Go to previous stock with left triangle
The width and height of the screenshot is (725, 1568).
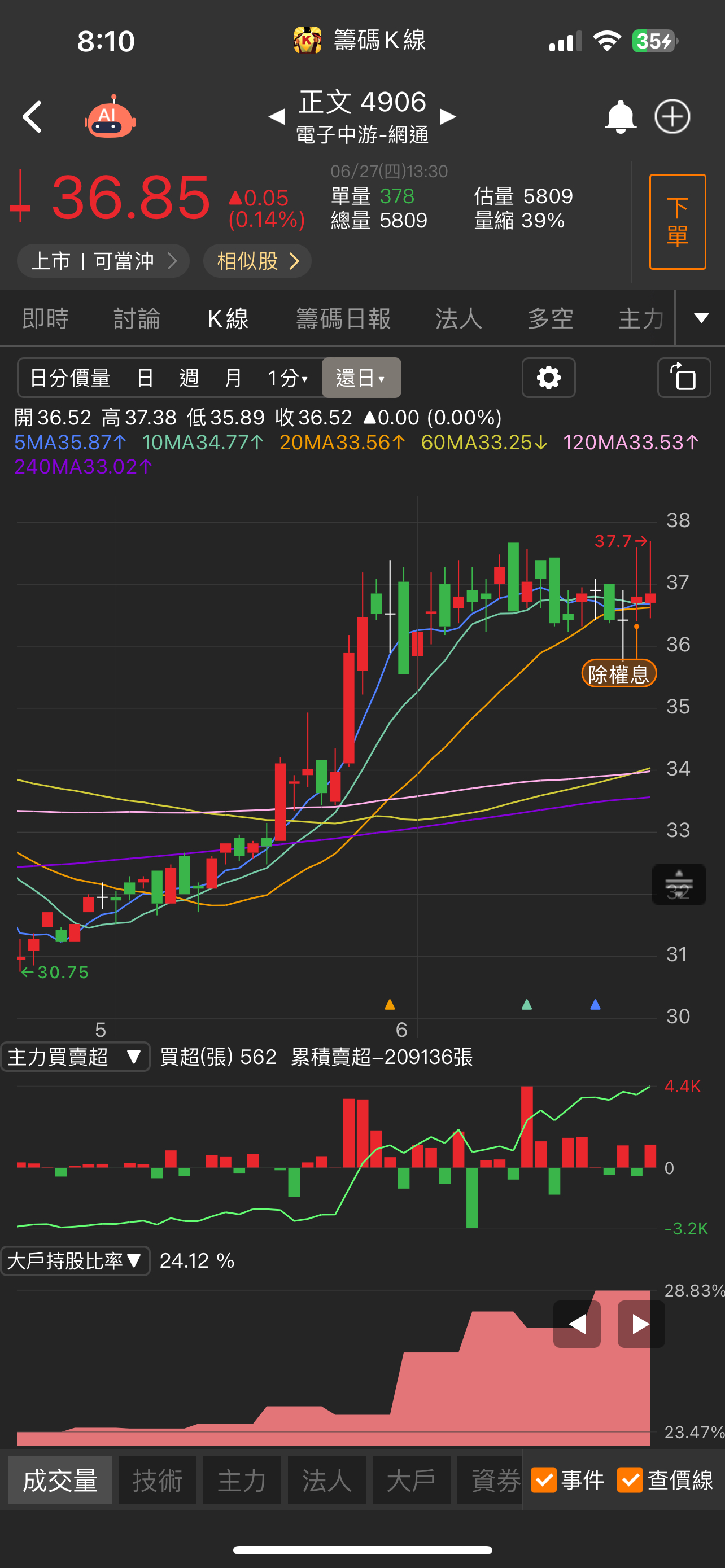(x=277, y=116)
